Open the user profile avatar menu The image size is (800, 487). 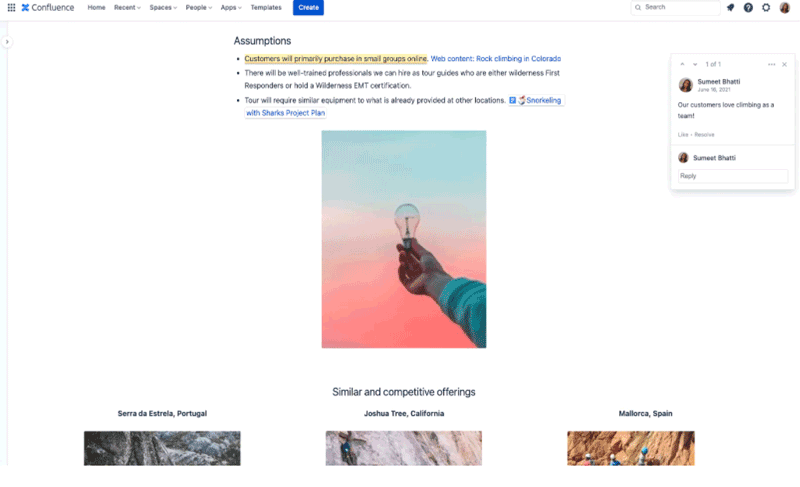click(785, 7)
